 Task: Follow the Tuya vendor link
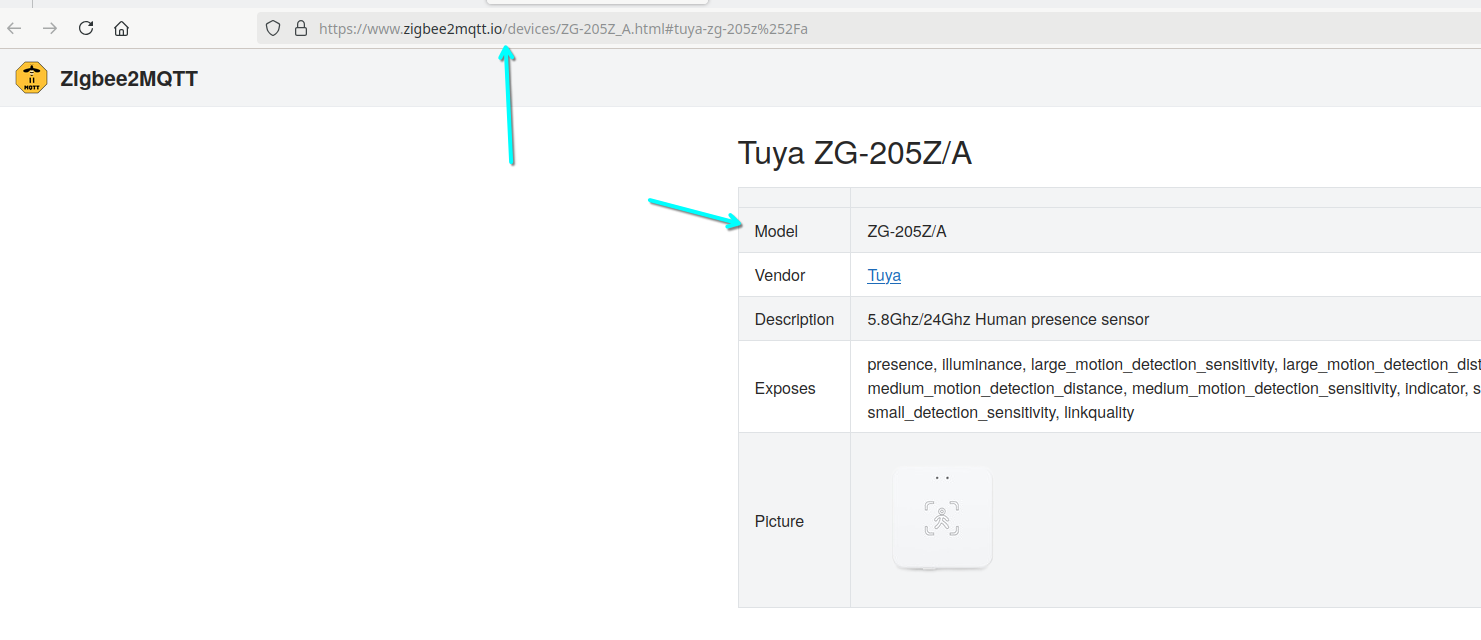click(x=884, y=275)
